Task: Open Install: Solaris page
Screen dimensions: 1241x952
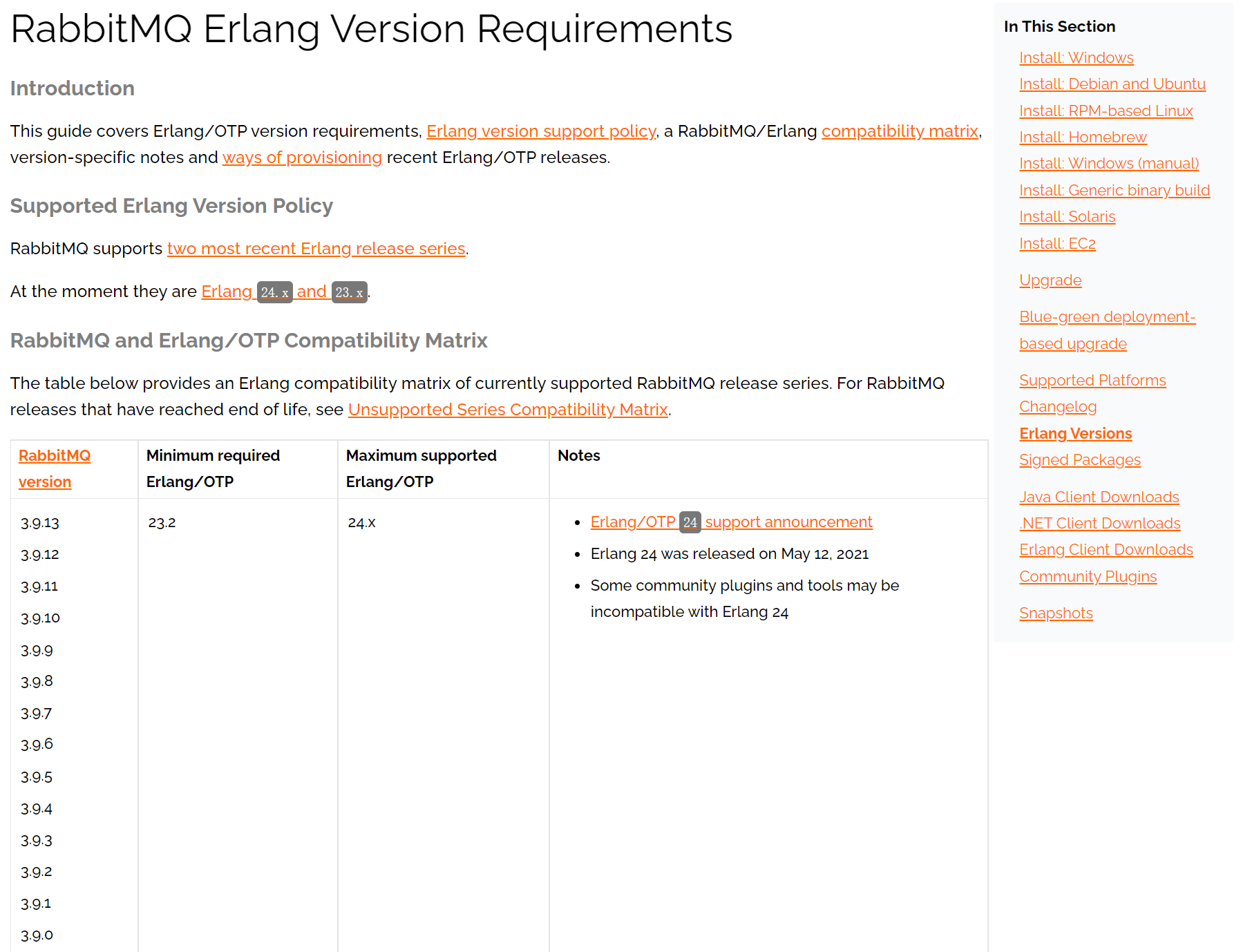Action: (1067, 217)
